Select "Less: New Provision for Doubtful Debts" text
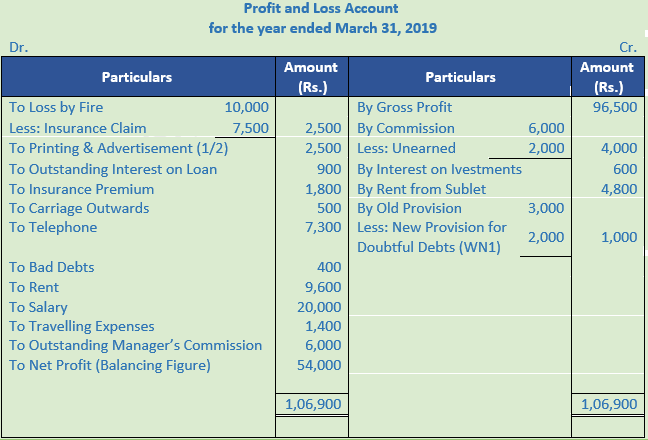The height and width of the screenshot is (440, 648). pos(432,236)
